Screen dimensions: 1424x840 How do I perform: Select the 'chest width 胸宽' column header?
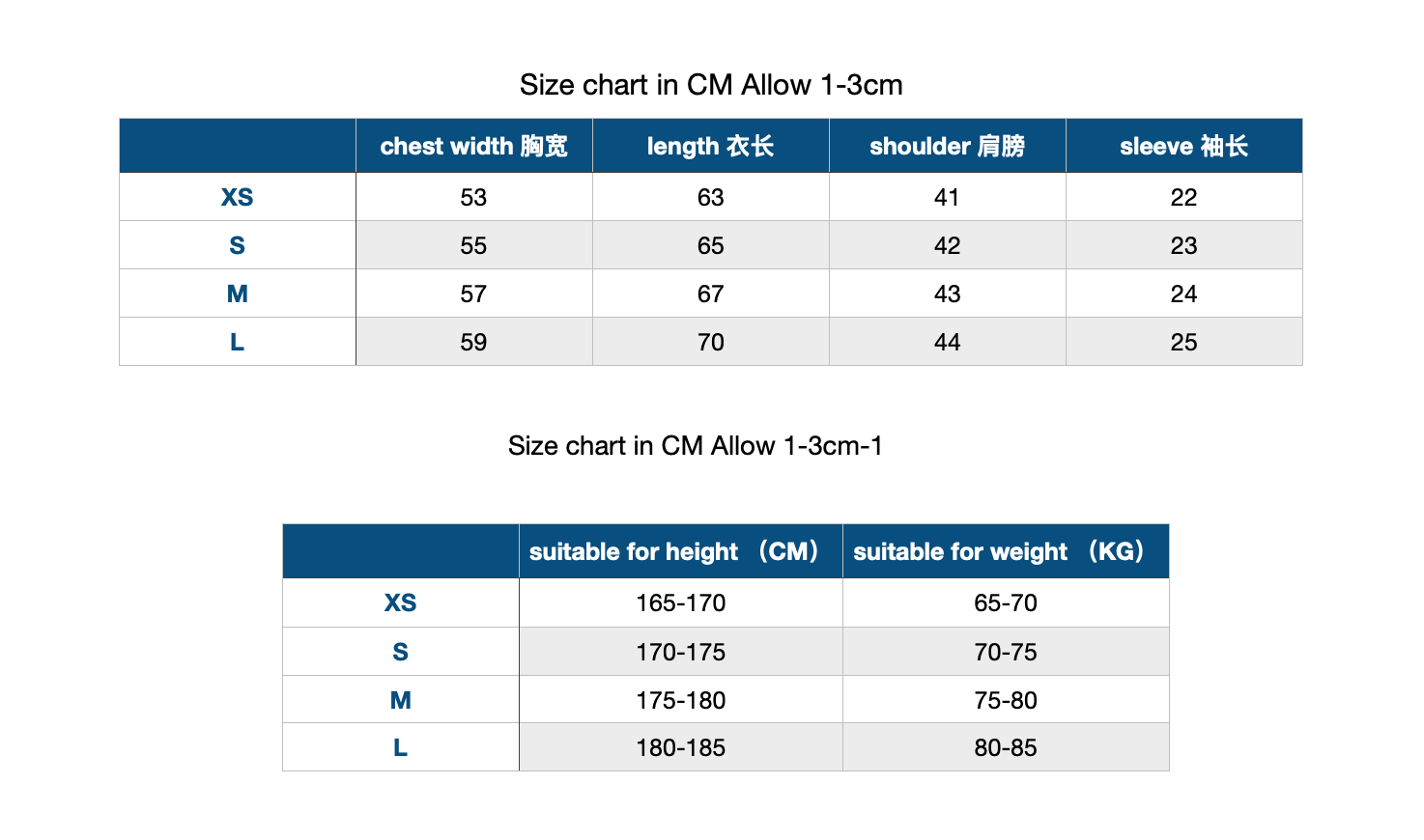pyautogui.click(x=473, y=146)
